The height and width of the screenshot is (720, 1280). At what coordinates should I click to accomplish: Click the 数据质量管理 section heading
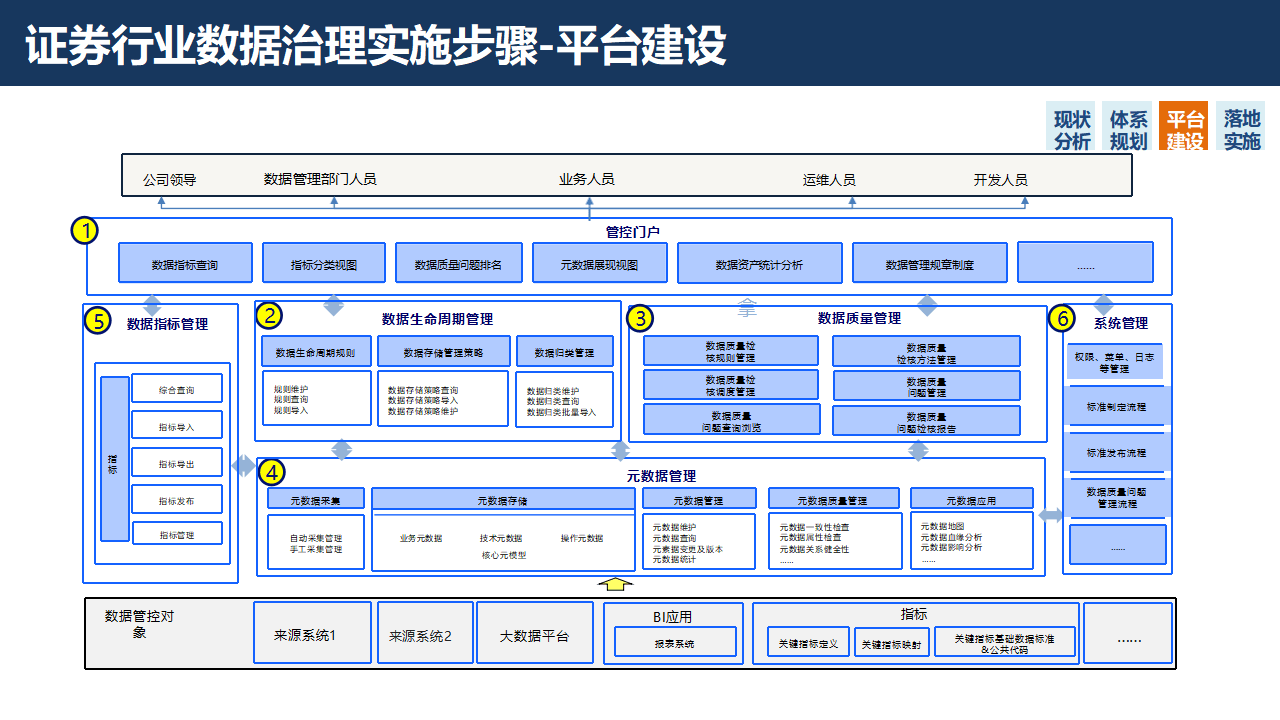click(x=859, y=318)
